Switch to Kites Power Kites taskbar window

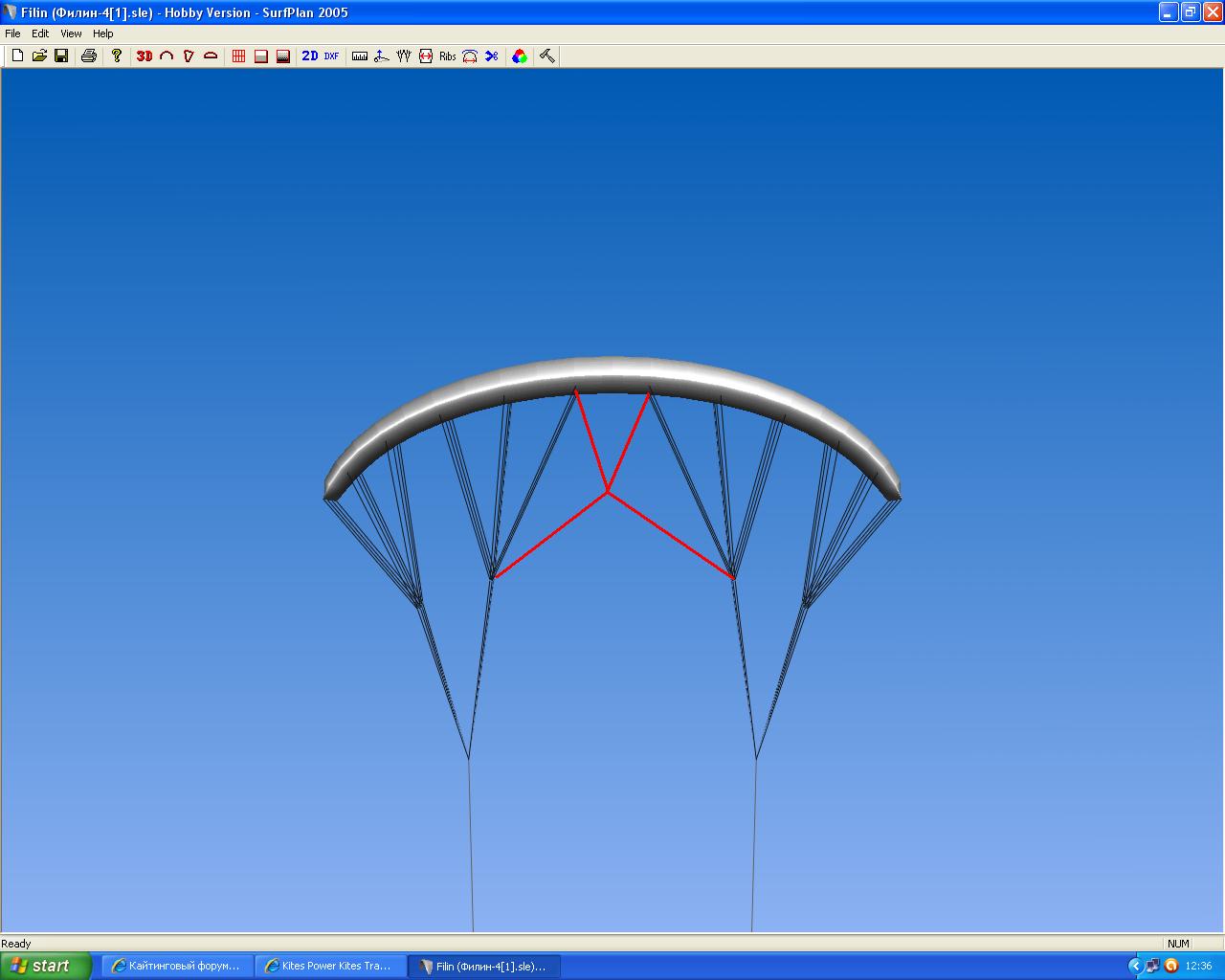[330, 966]
